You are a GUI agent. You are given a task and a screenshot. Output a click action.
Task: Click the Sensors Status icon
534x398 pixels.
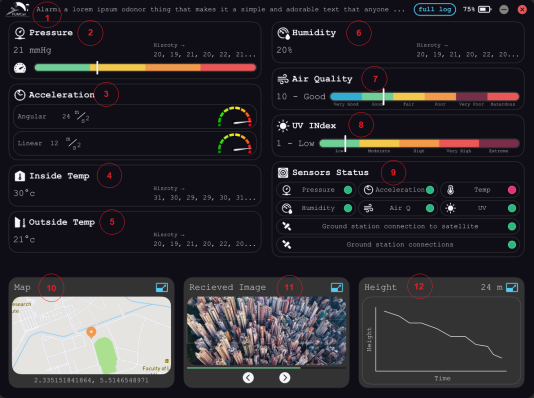point(283,173)
